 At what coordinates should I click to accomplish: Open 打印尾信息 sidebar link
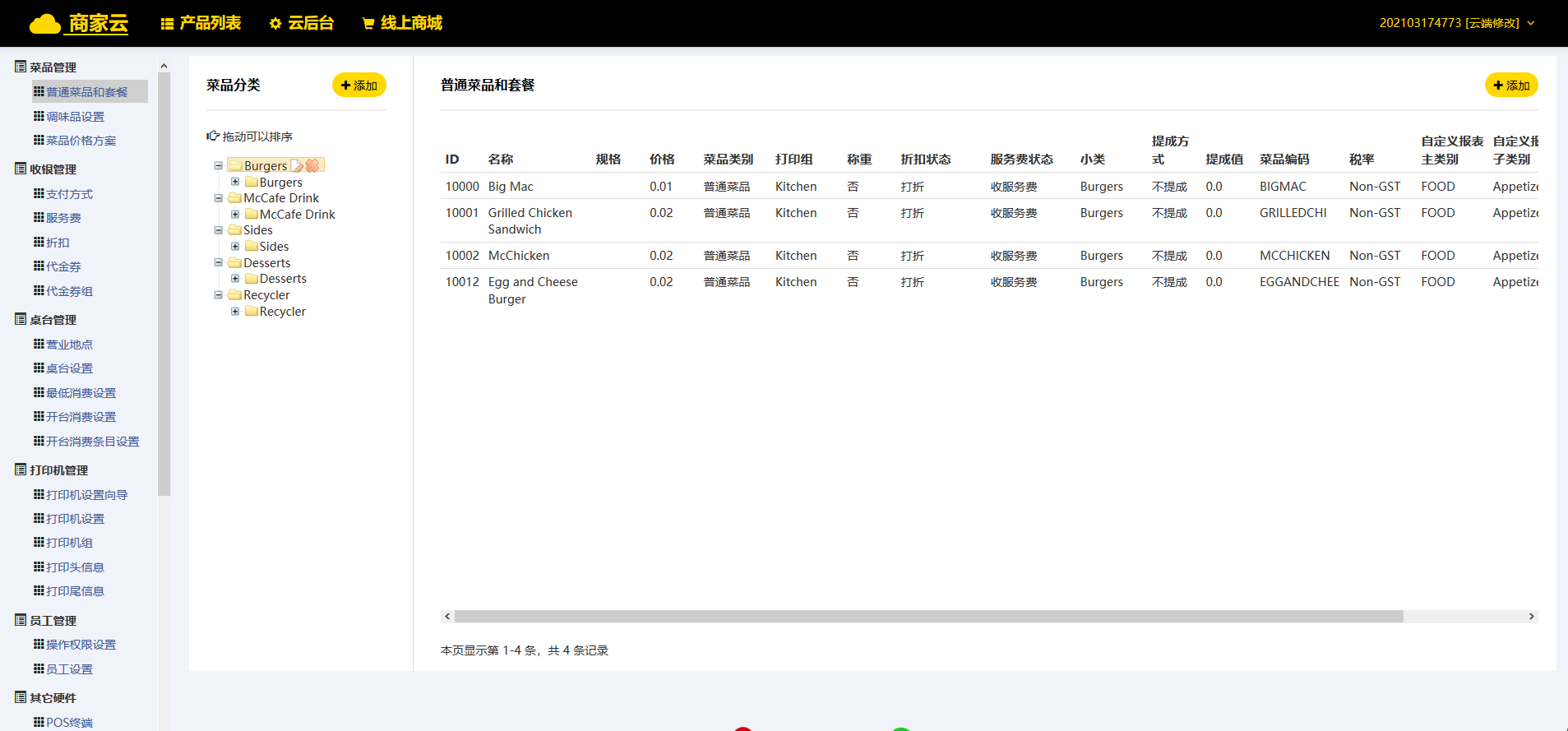pyautogui.click(x=75, y=591)
